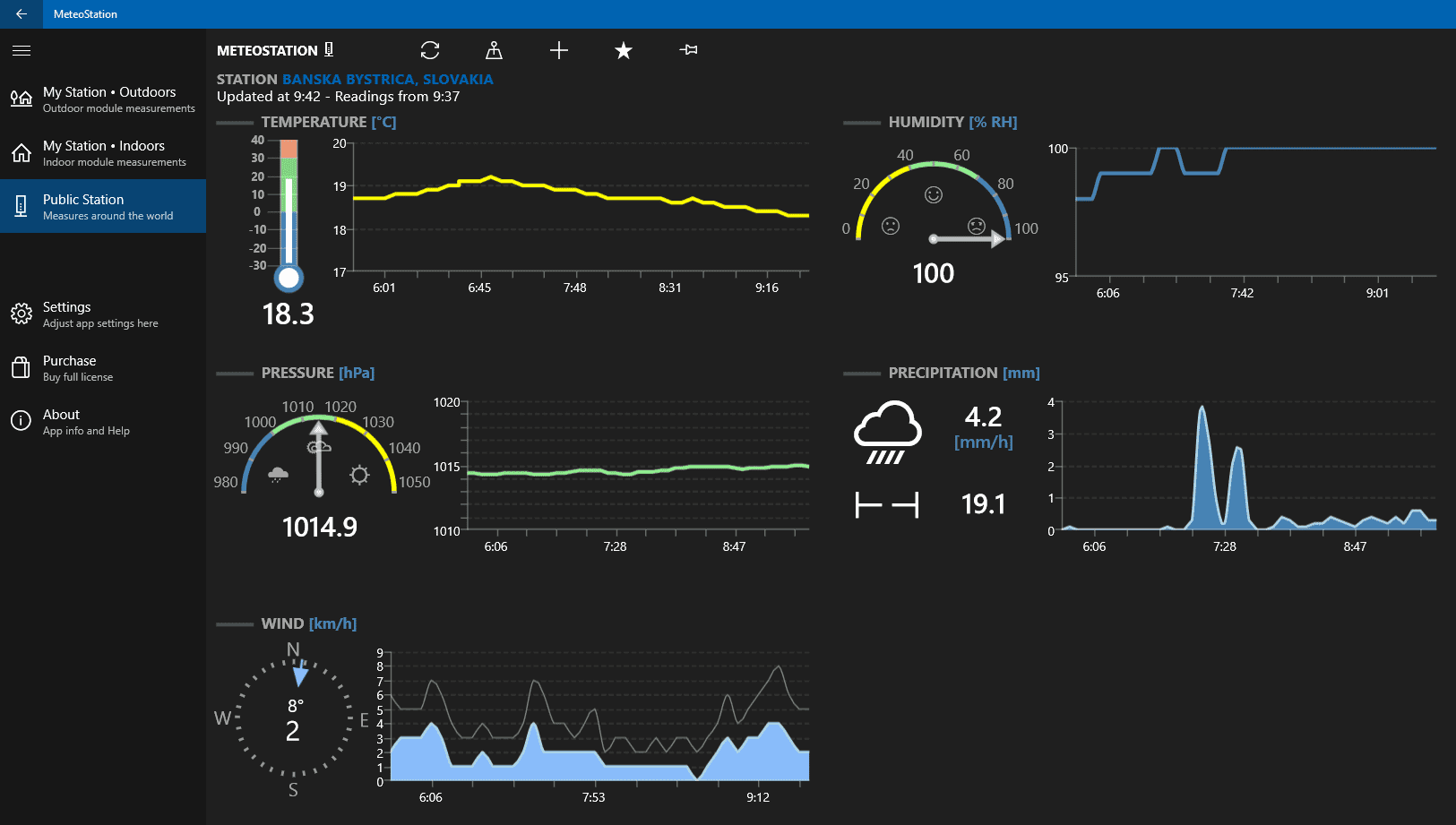Click the wind compass dial
The image size is (1456, 825).
[x=293, y=719]
